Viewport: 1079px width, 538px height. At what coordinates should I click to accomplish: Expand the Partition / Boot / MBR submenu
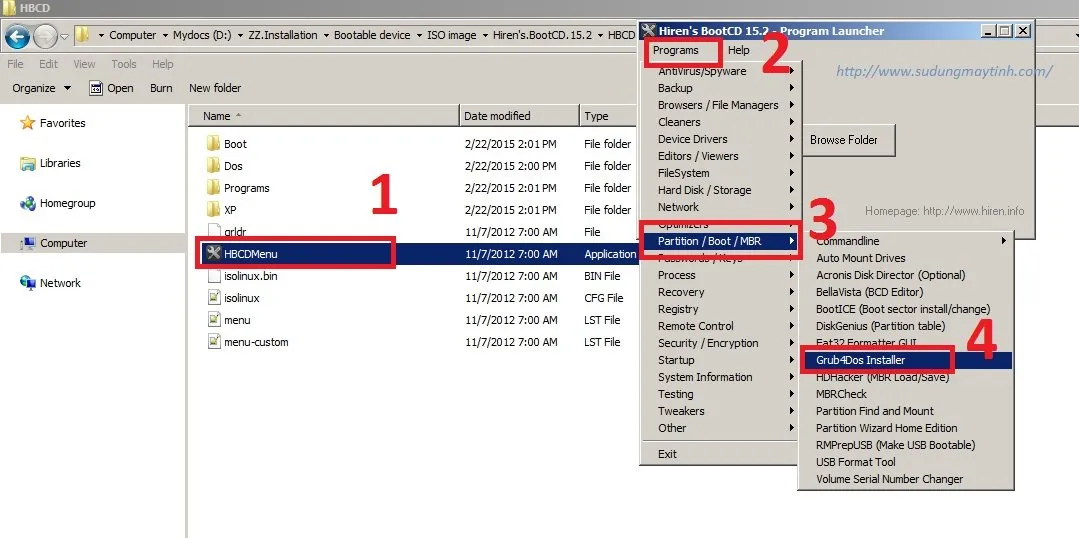pyautogui.click(x=719, y=241)
